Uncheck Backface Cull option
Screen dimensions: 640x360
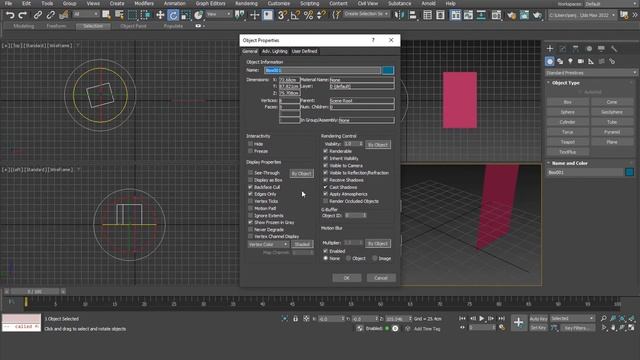[x=250, y=187]
